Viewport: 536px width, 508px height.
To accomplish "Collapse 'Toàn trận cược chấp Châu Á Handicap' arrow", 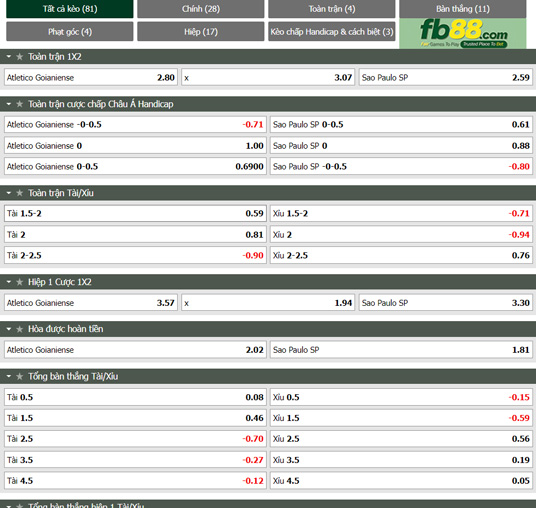I will tap(9, 104).
